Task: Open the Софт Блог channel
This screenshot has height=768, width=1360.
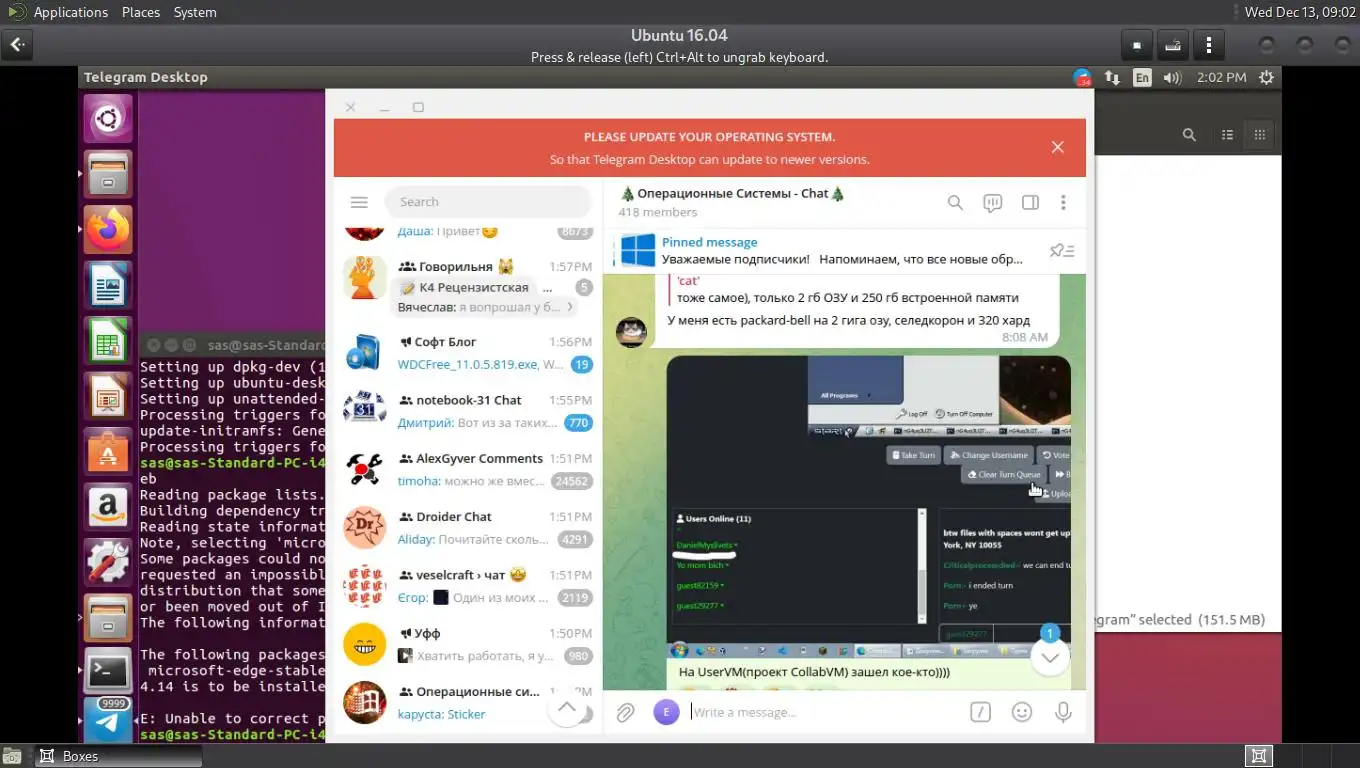Action: [468, 353]
